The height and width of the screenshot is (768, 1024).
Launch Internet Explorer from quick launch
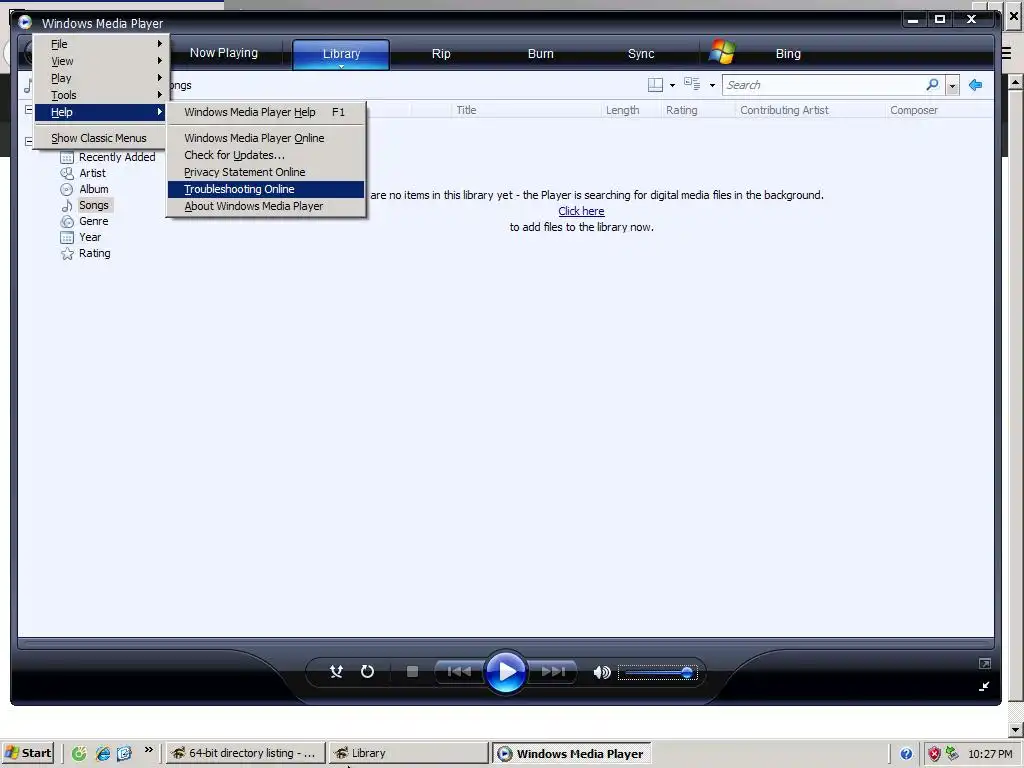click(103, 754)
